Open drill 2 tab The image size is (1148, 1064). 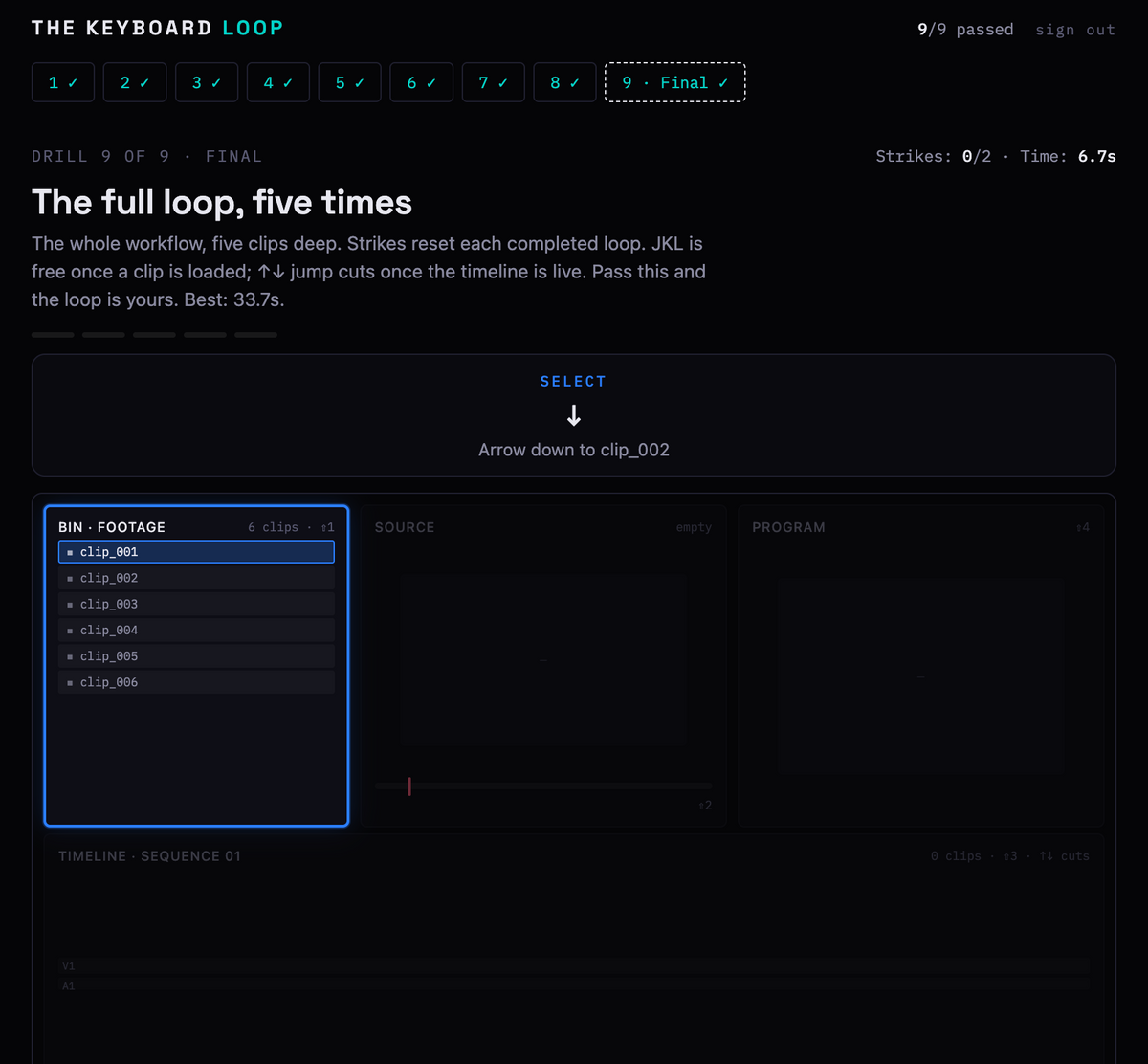pyautogui.click(x=135, y=82)
